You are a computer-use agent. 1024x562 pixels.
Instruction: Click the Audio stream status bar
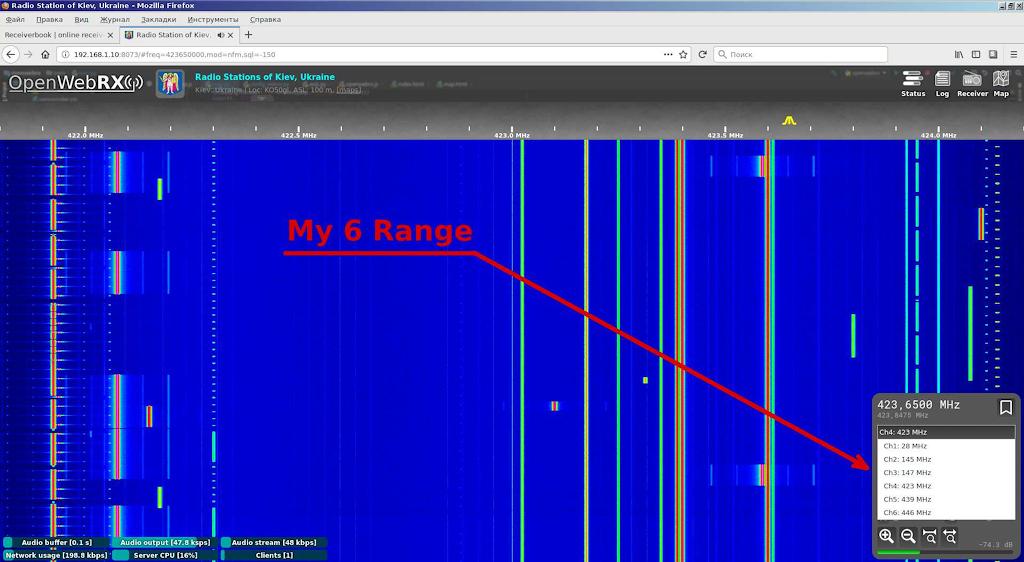click(x=274, y=542)
